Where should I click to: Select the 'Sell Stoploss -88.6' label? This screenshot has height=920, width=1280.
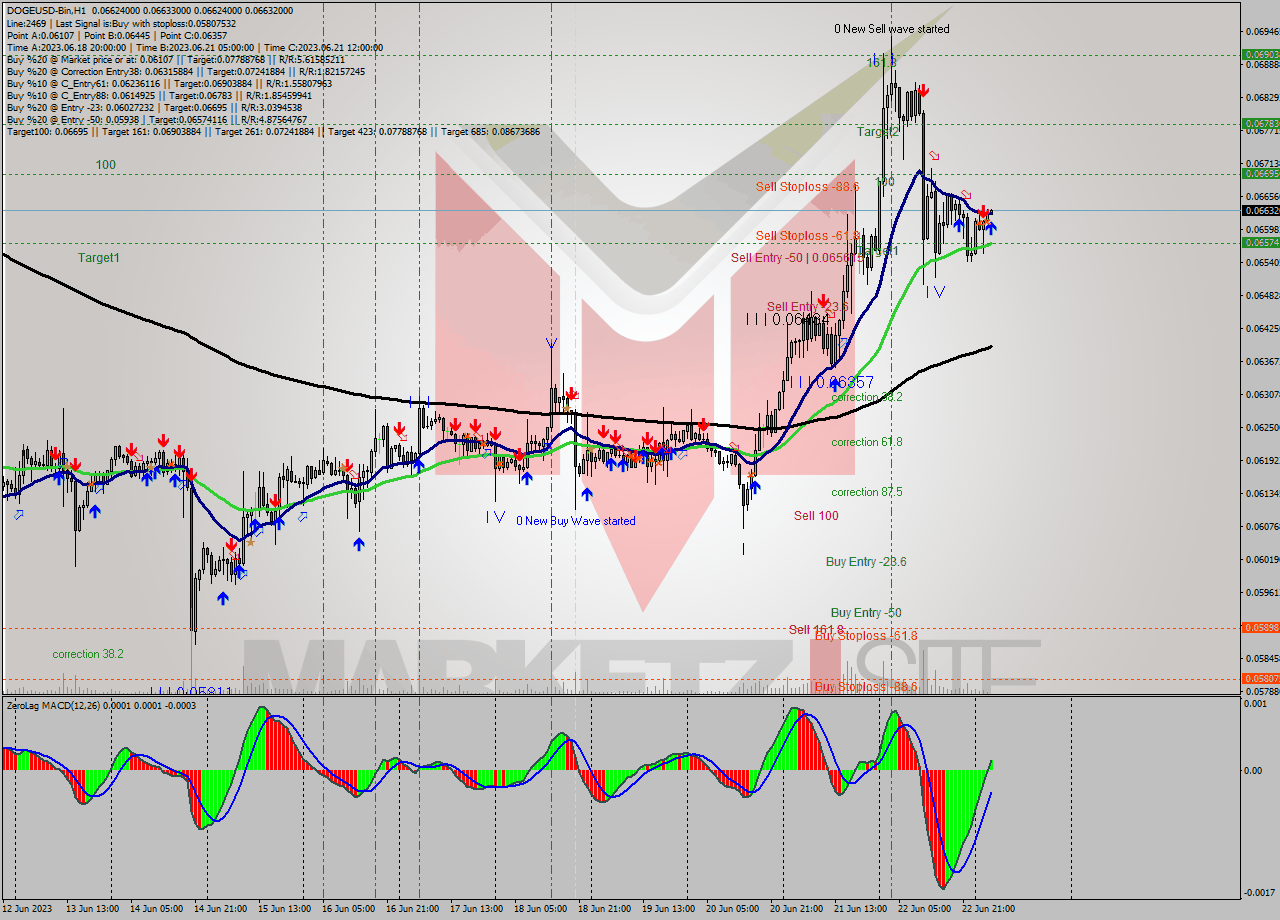click(807, 187)
